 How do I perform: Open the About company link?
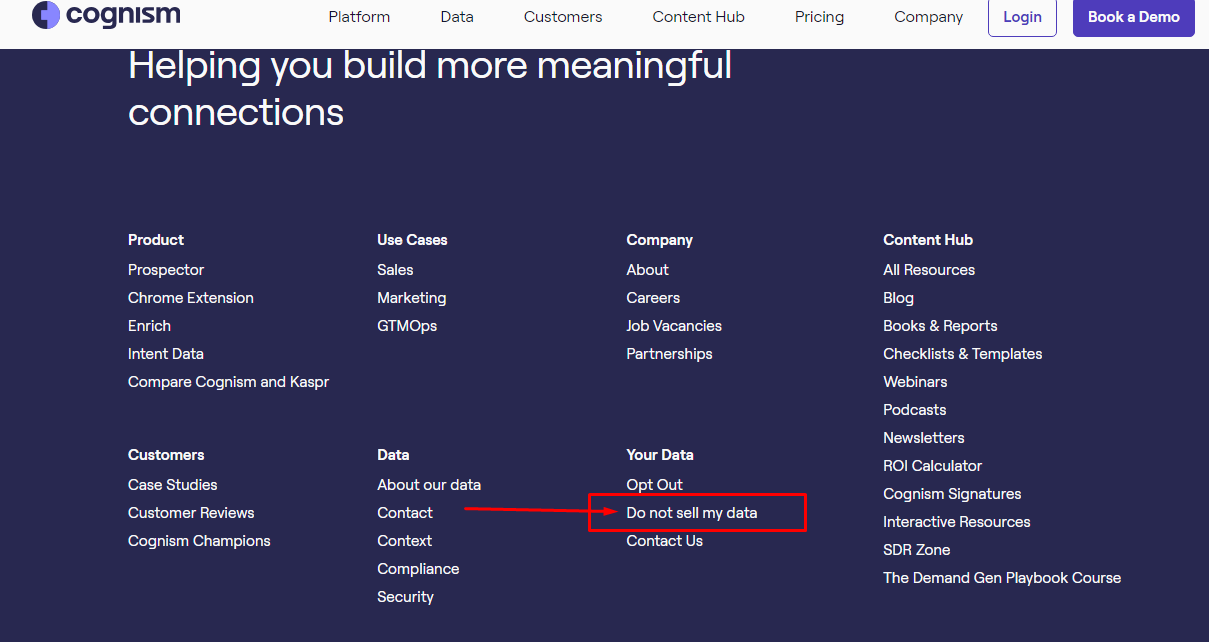point(648,270)
